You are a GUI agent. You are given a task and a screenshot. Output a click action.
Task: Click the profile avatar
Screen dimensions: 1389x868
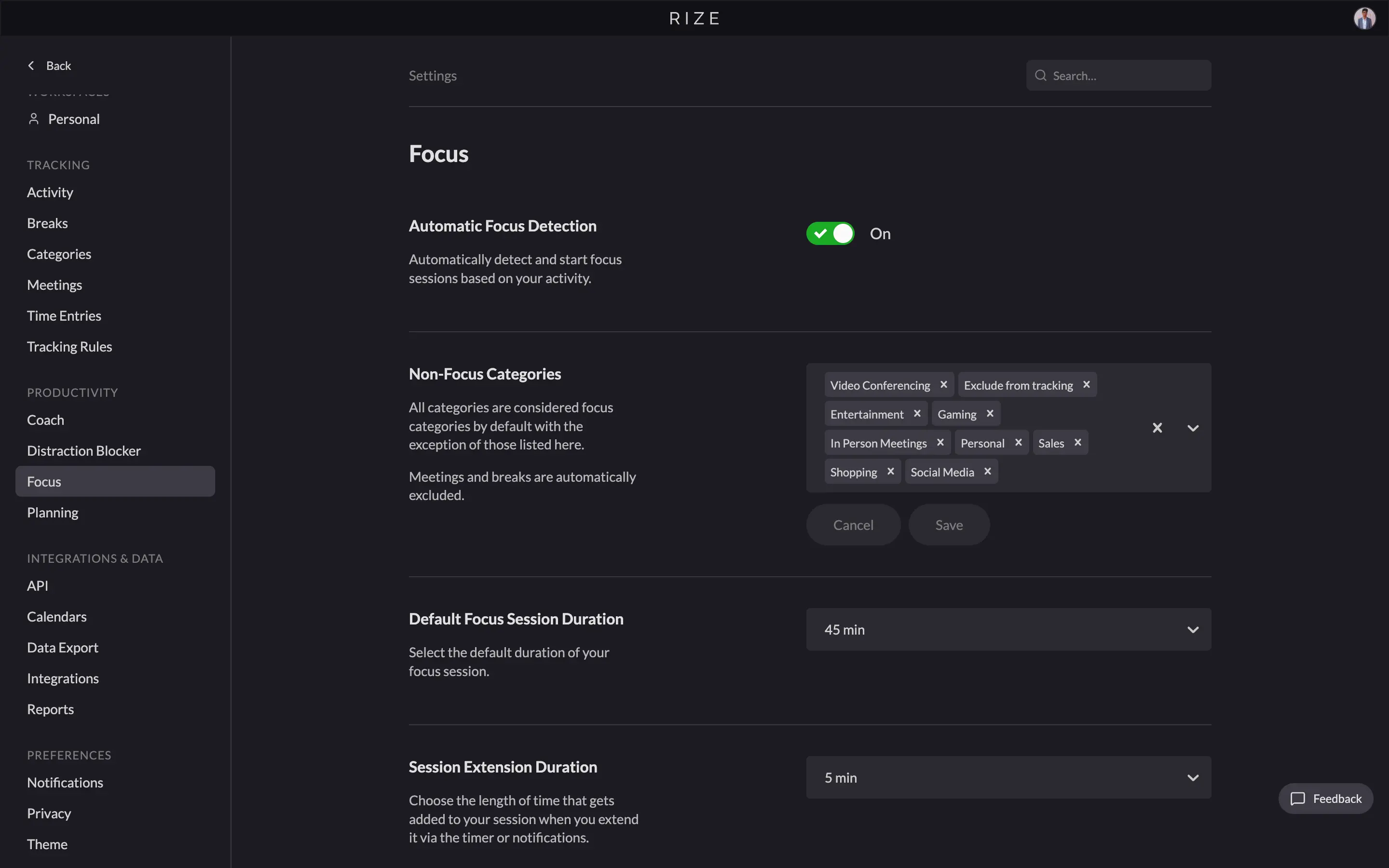(1365, 18)
